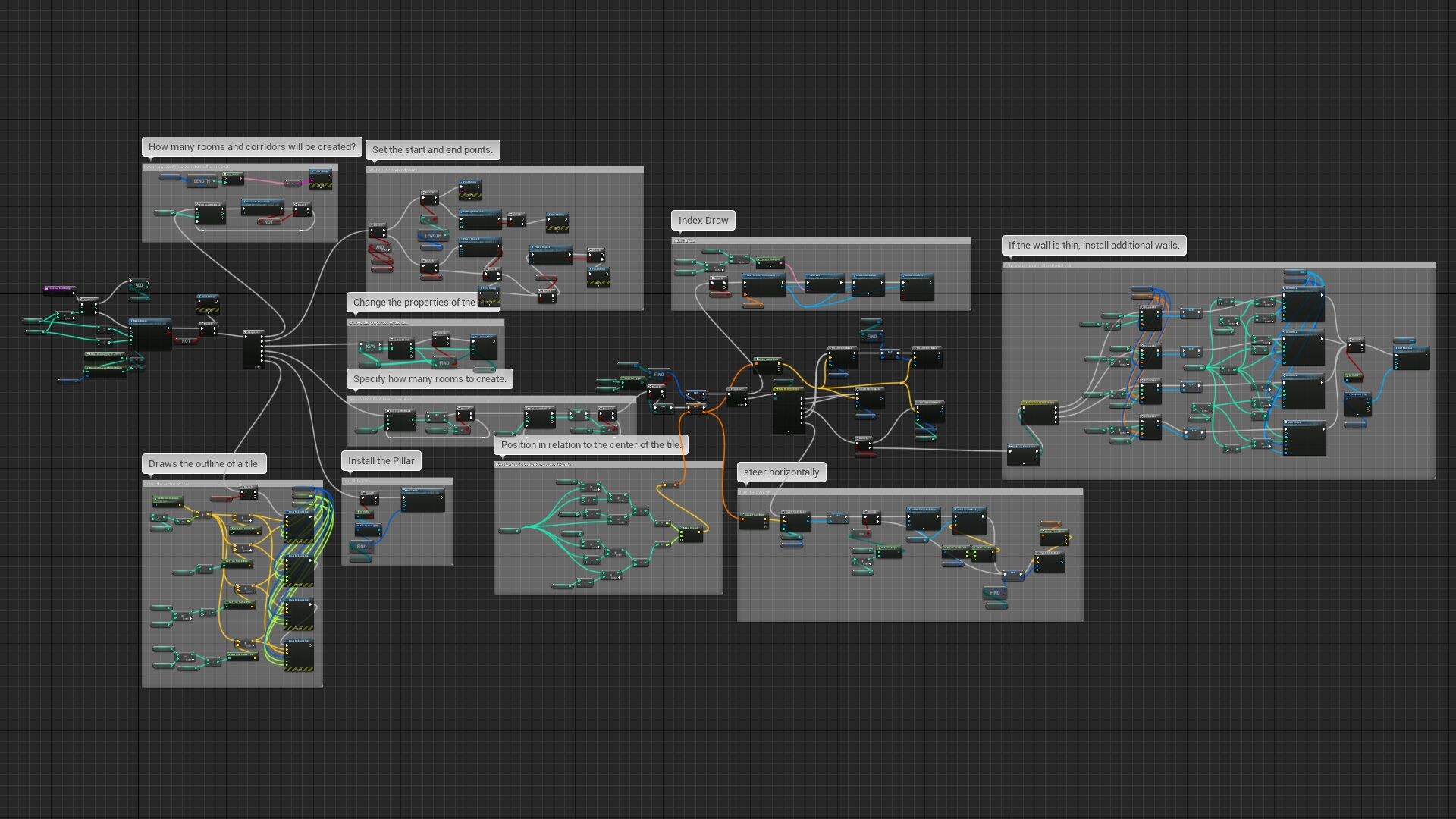Select the FIND node below the Install the Pillar label
Viewport: 1456px width, 819px height.
click(362, 546)
